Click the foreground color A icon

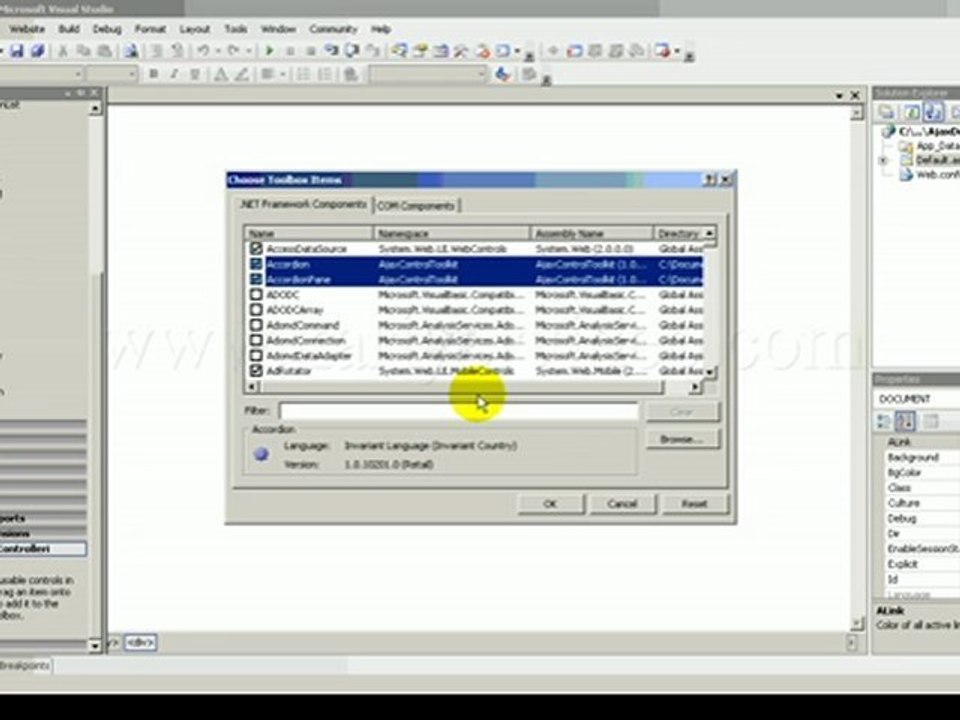221,75
